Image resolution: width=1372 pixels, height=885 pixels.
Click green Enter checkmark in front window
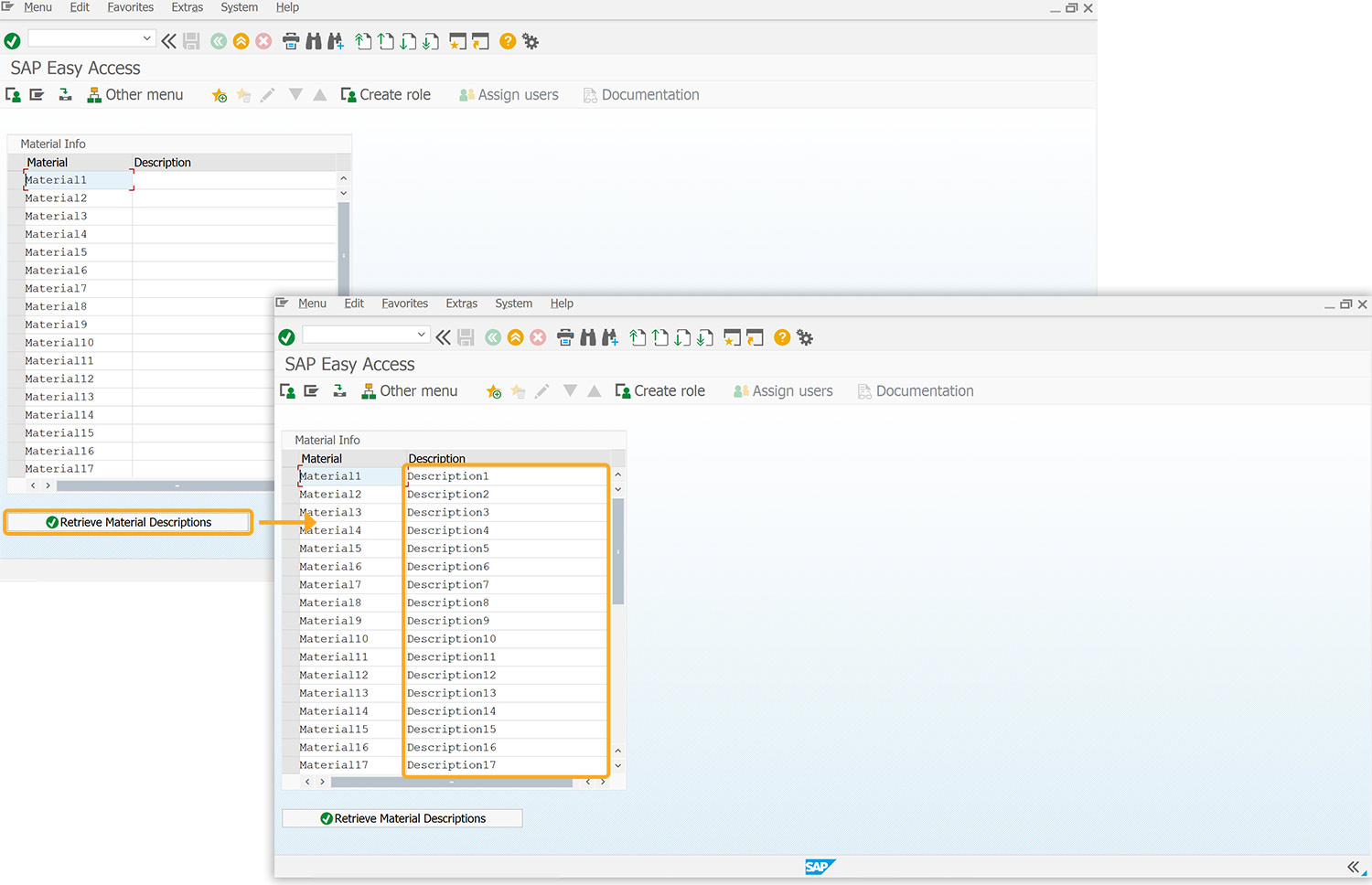pos(286,337)
